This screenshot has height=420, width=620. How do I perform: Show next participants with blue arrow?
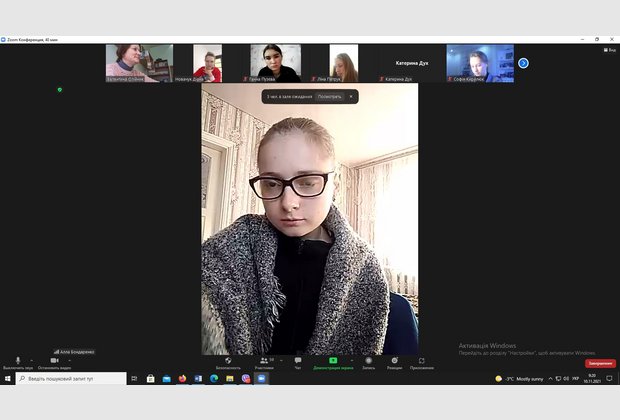(523, 63)
